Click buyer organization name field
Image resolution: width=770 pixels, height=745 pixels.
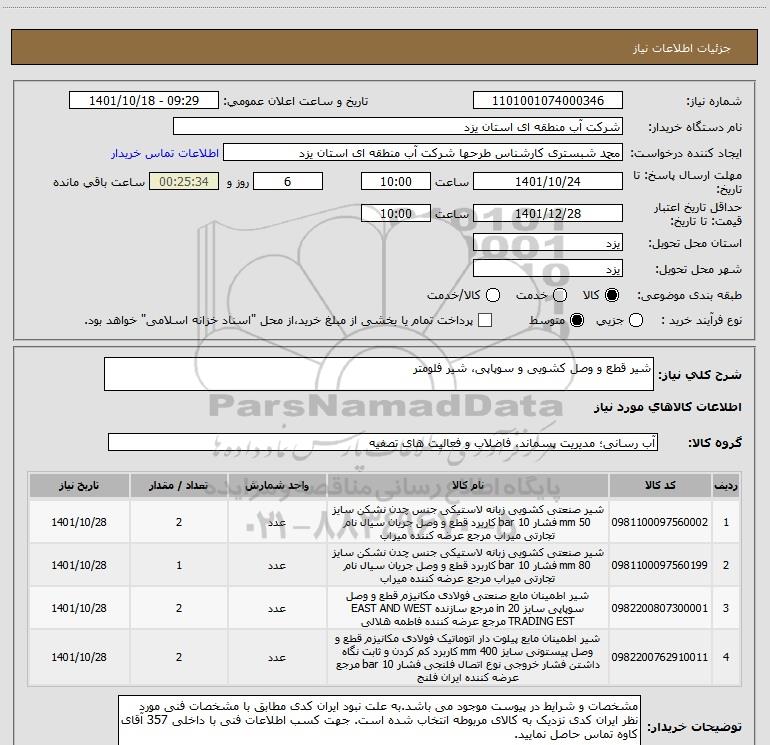point(398,127)
